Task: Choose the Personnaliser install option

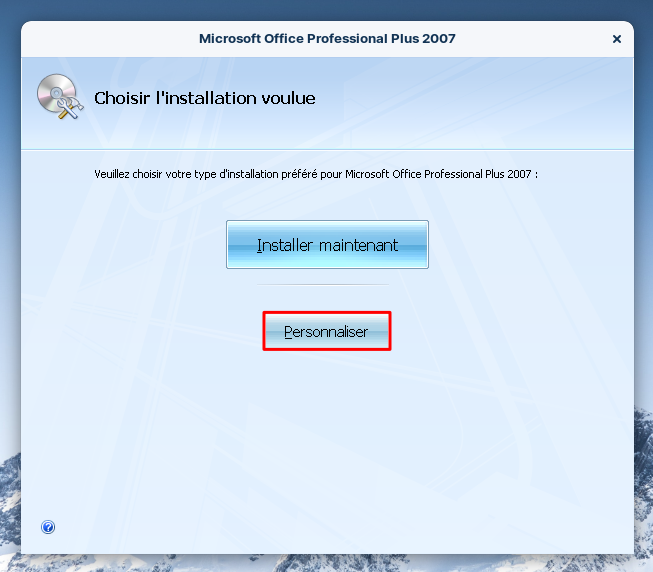Action: [326, 331]
